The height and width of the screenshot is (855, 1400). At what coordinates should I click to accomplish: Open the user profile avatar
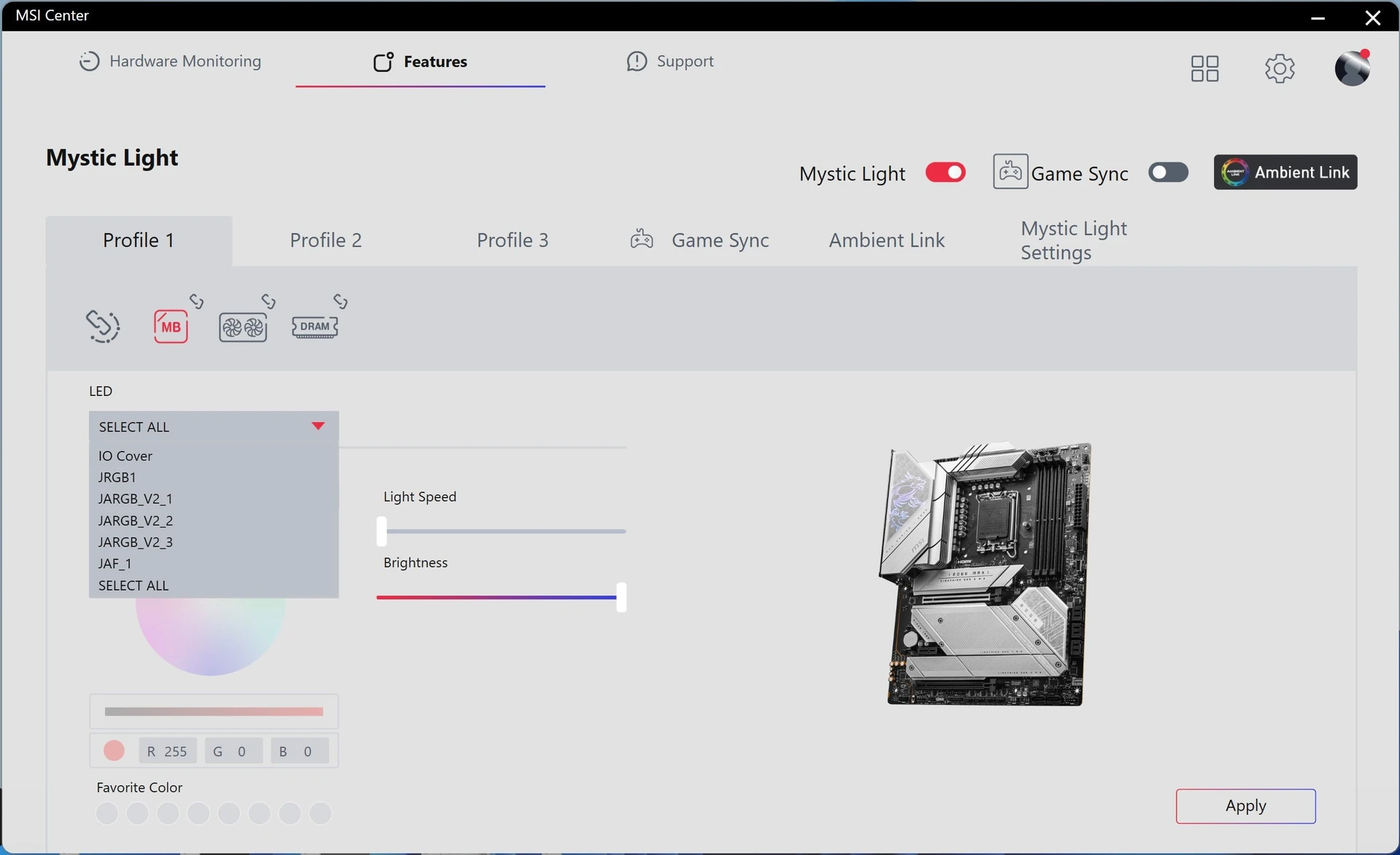[1353, 68]
